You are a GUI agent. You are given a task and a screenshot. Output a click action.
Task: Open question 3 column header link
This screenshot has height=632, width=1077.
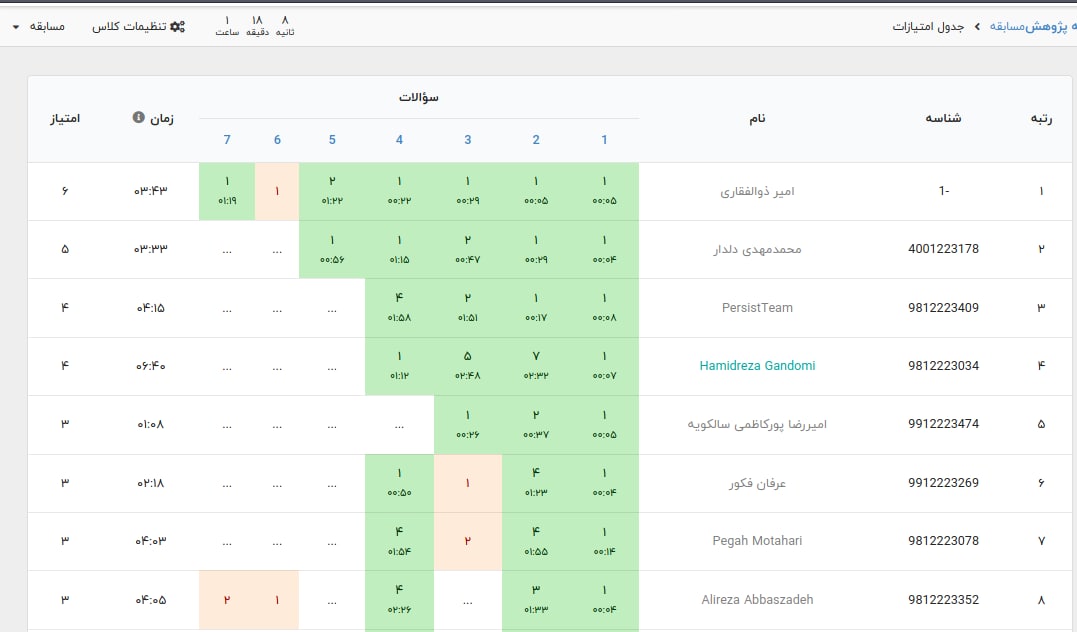pos(468,140)
